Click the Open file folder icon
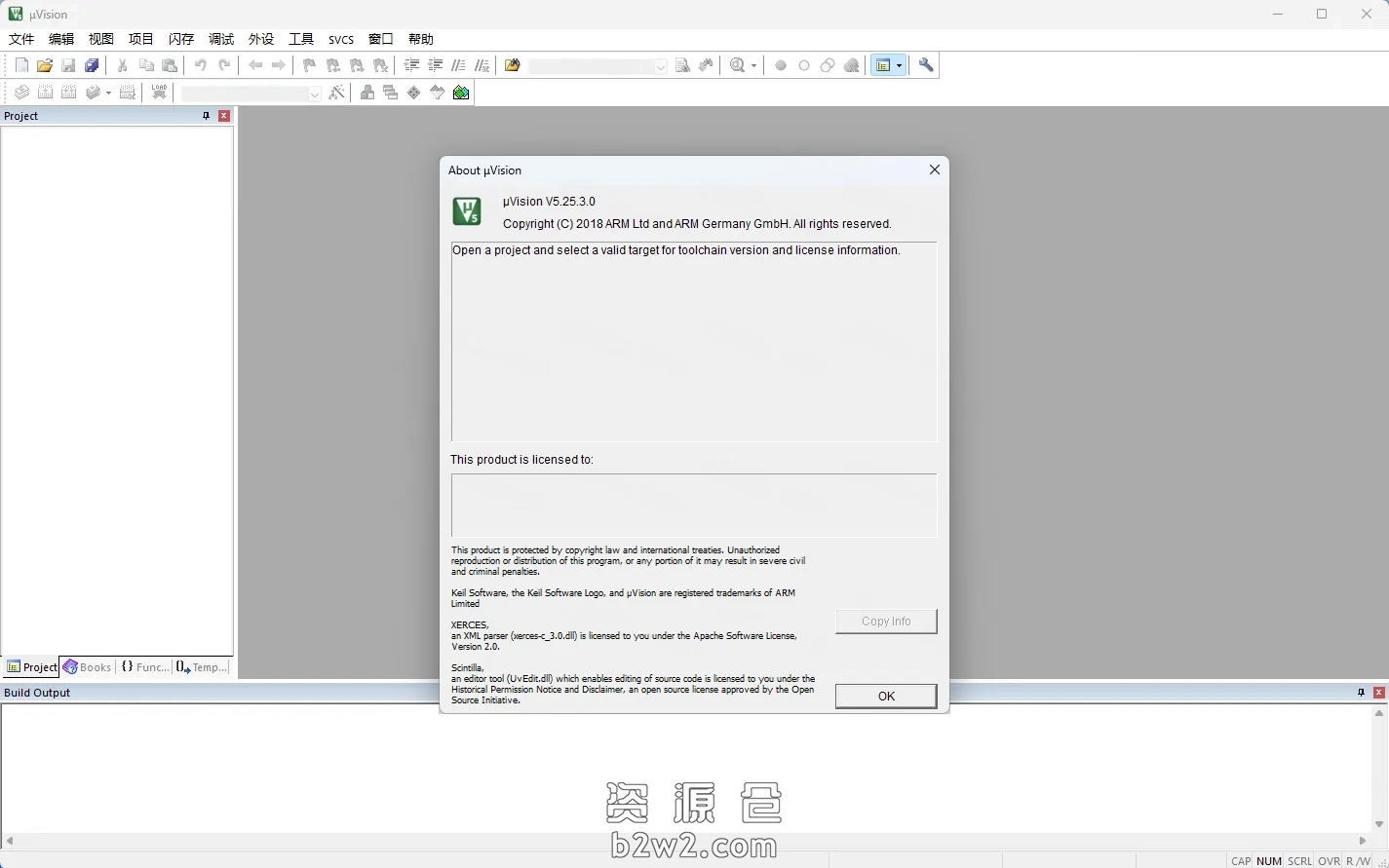 click(45, 65)
